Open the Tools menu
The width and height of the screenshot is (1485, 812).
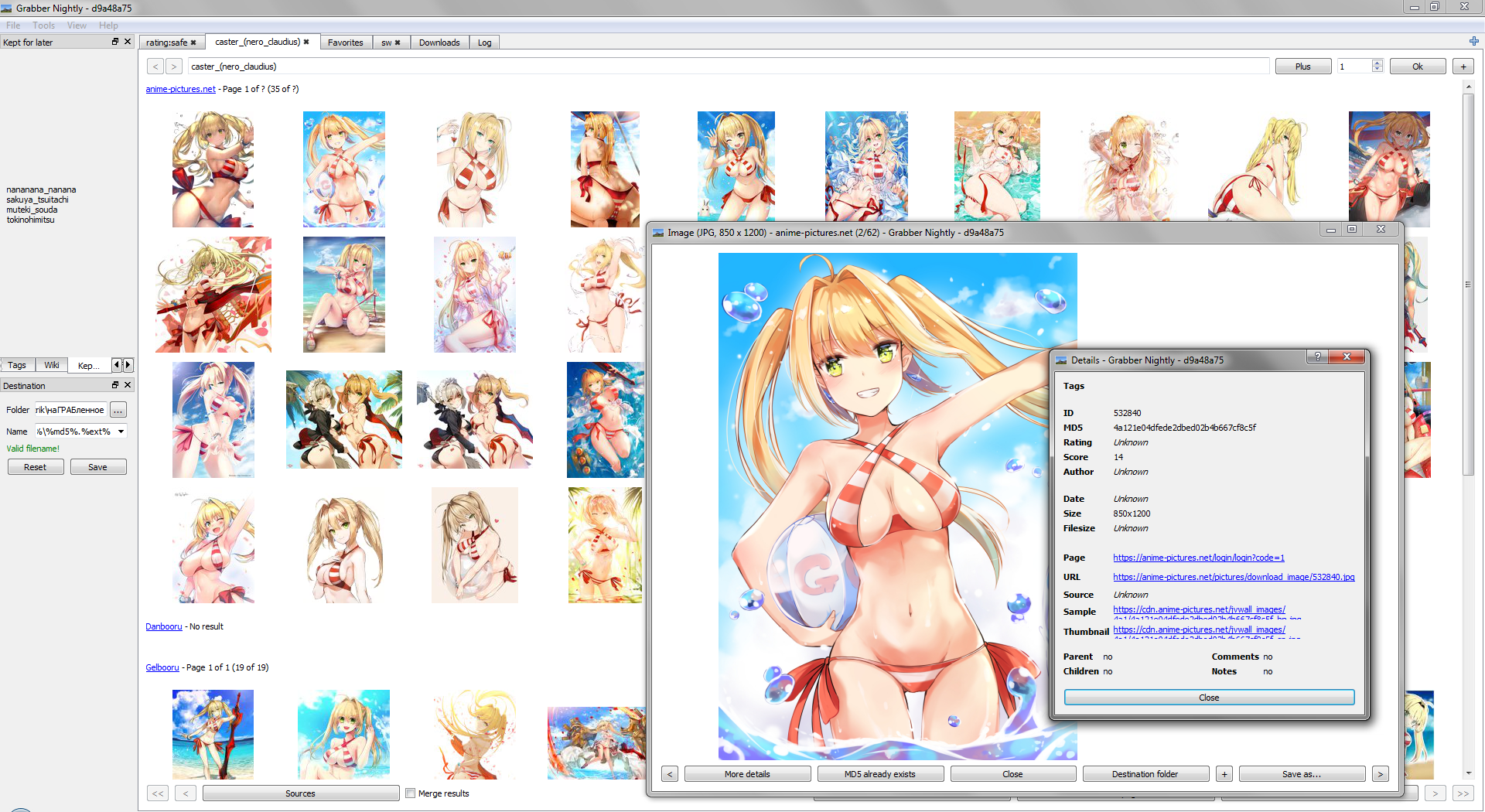tap(43, 26)
